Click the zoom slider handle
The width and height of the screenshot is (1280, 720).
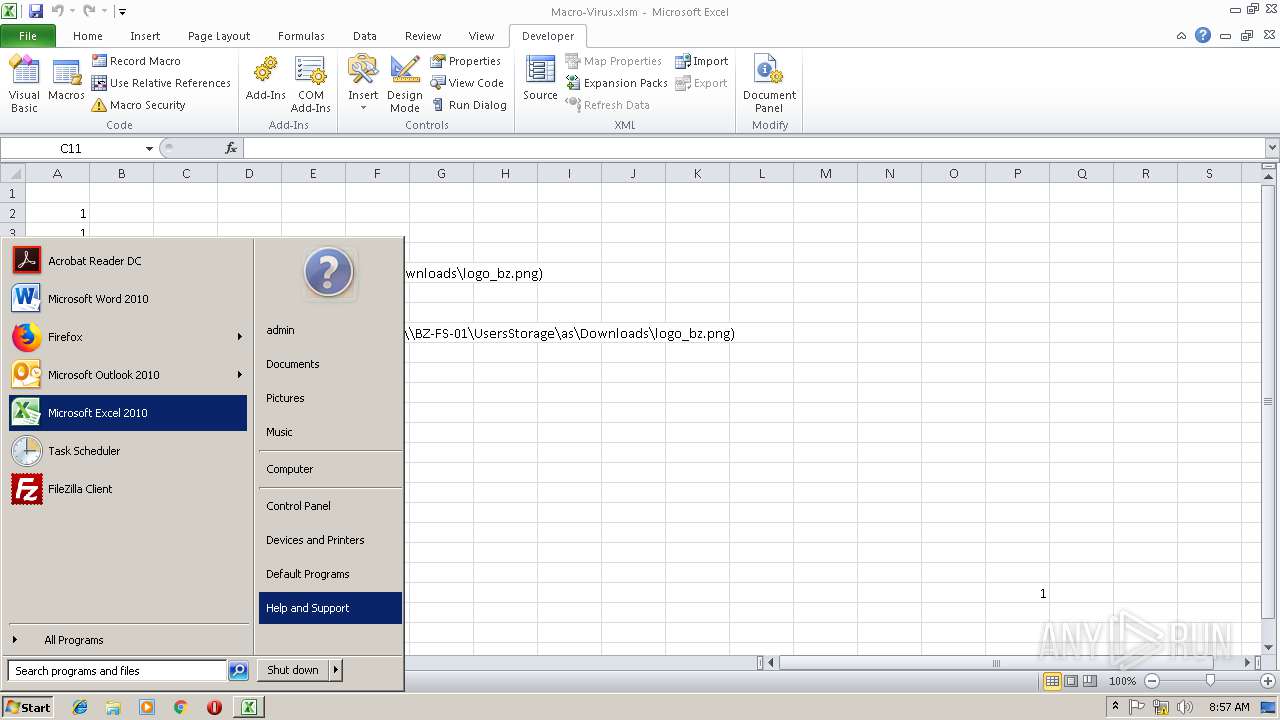pos(1210,681)
